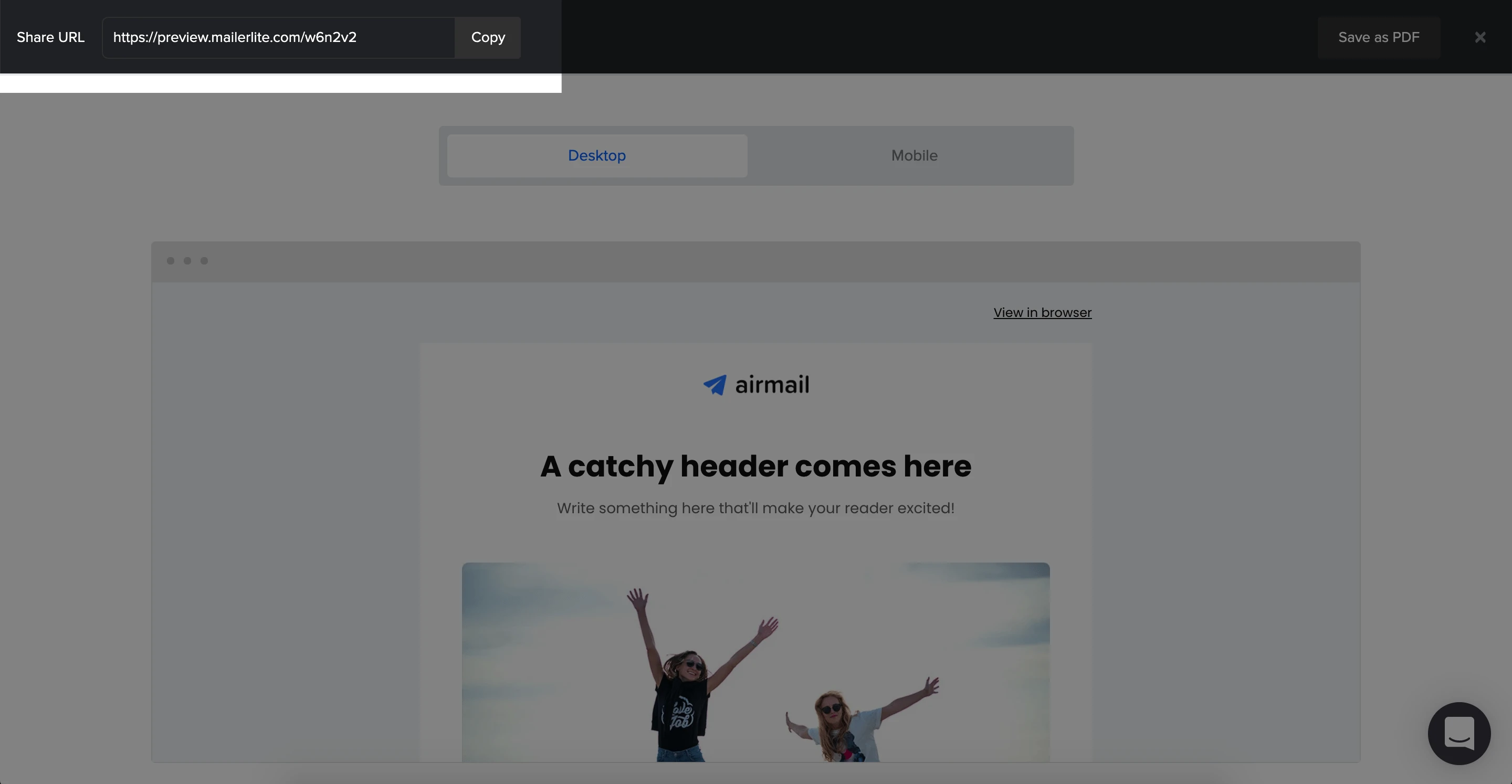Close the preview with the X icon
Image resolution: width=1512 pixels, height=784 pixels.
(1480, 38)
